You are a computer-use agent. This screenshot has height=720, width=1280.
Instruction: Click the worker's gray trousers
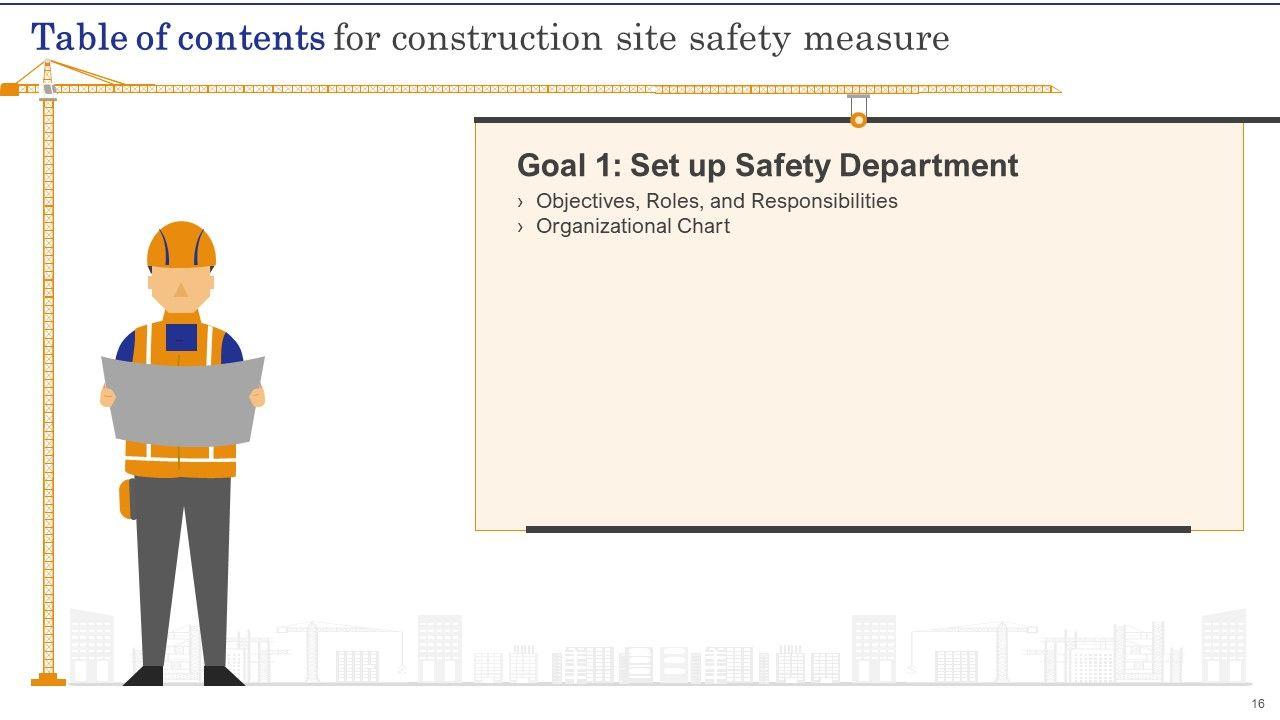pyautogui.click(x=184, y=570)
